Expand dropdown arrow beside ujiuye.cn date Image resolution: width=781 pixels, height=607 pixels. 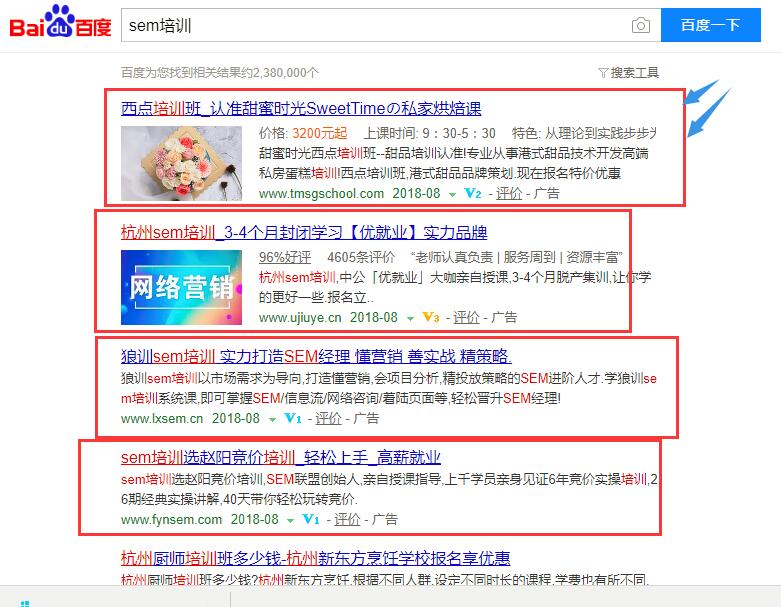point(410,319)
